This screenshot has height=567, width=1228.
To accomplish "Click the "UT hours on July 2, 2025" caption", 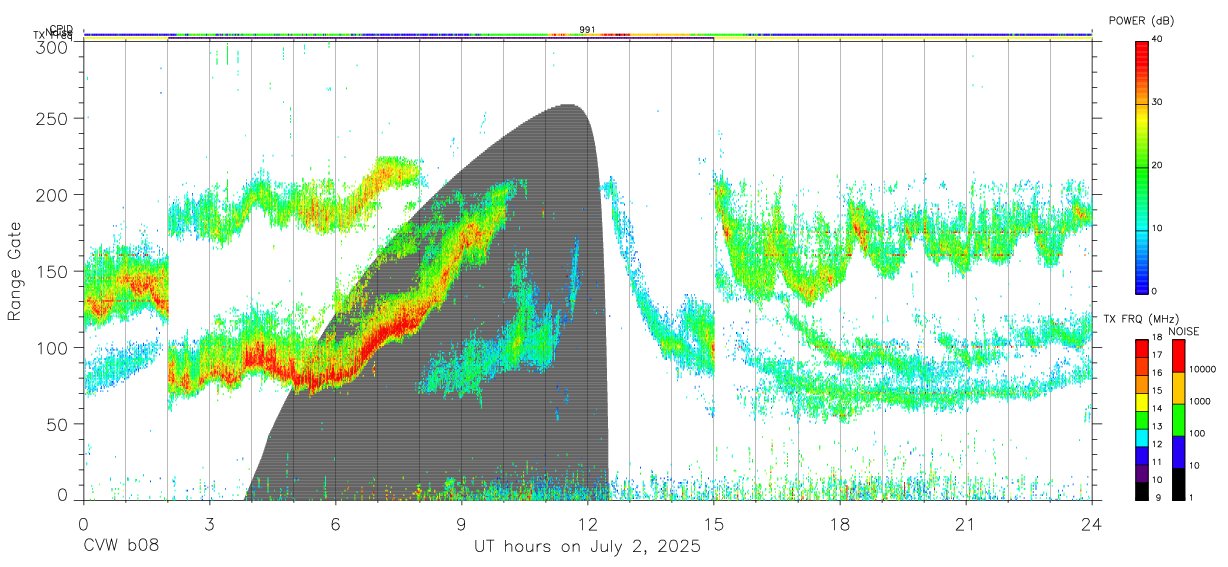I will coord(587,547).
